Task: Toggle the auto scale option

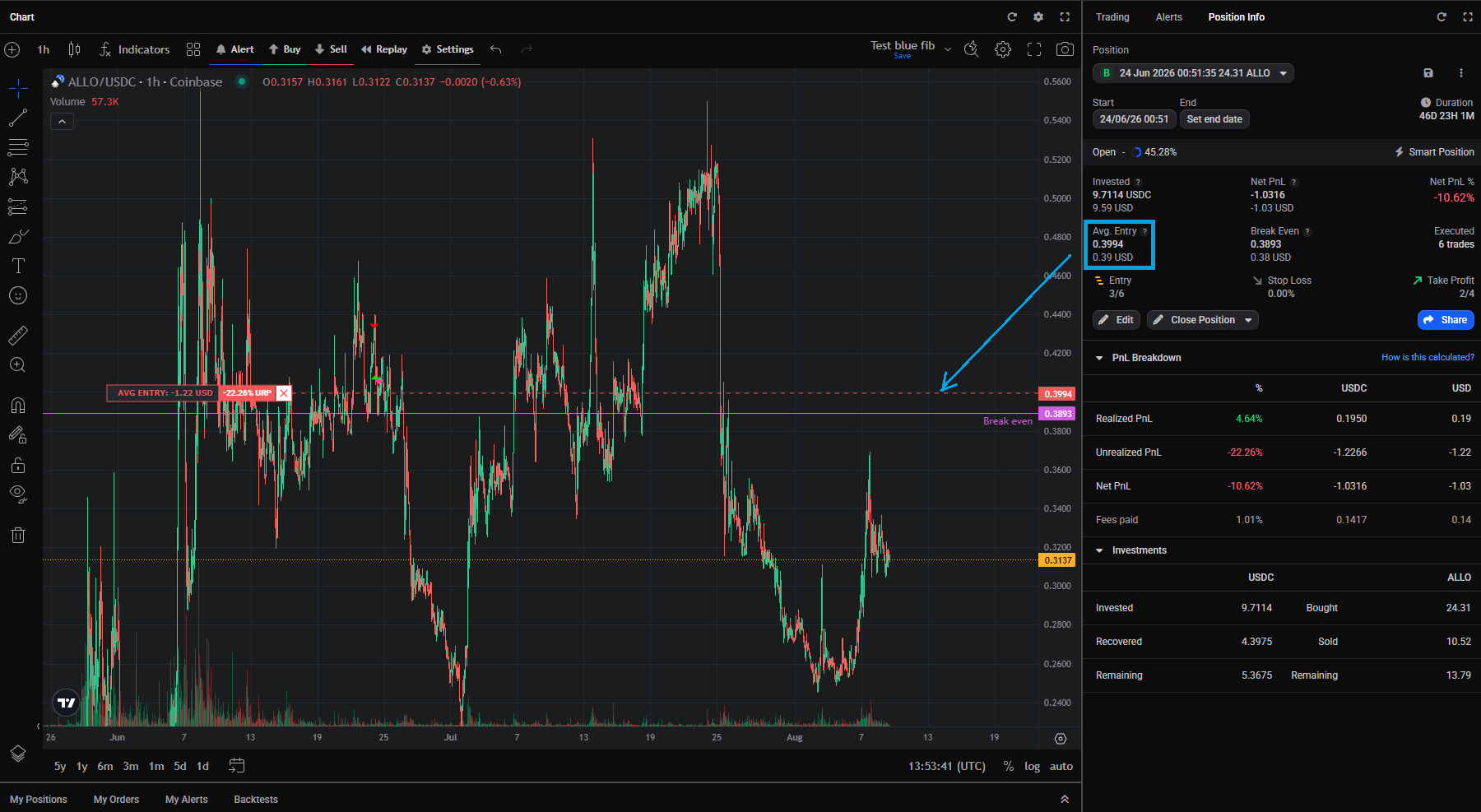Action: (1061, 766)
